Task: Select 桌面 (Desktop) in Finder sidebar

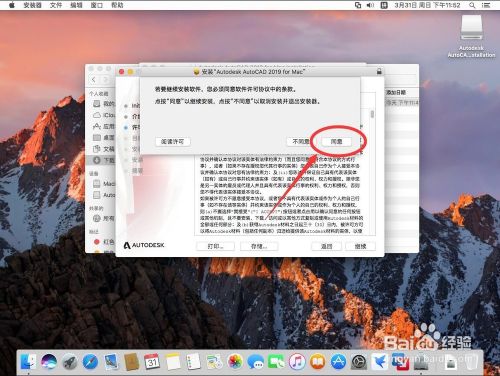Action: pyautogui.click(x=104, y=137)
